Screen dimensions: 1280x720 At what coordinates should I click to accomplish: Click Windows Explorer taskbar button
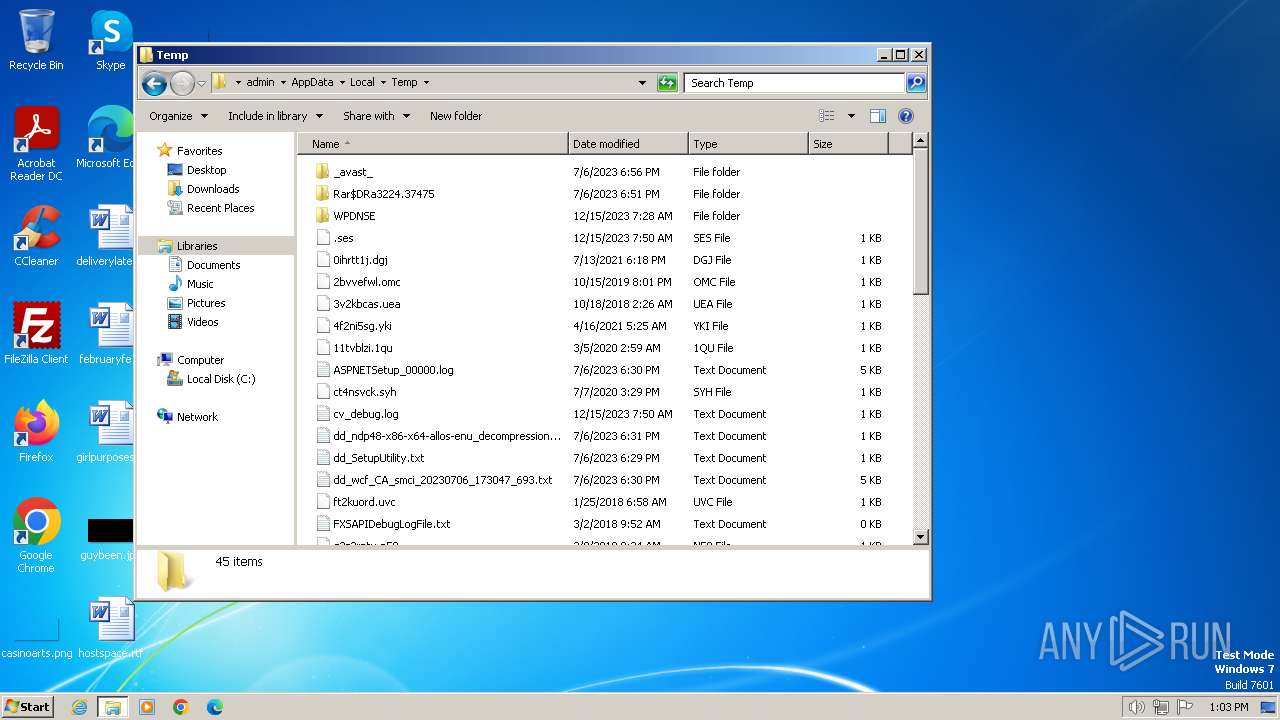click(112, 707)
